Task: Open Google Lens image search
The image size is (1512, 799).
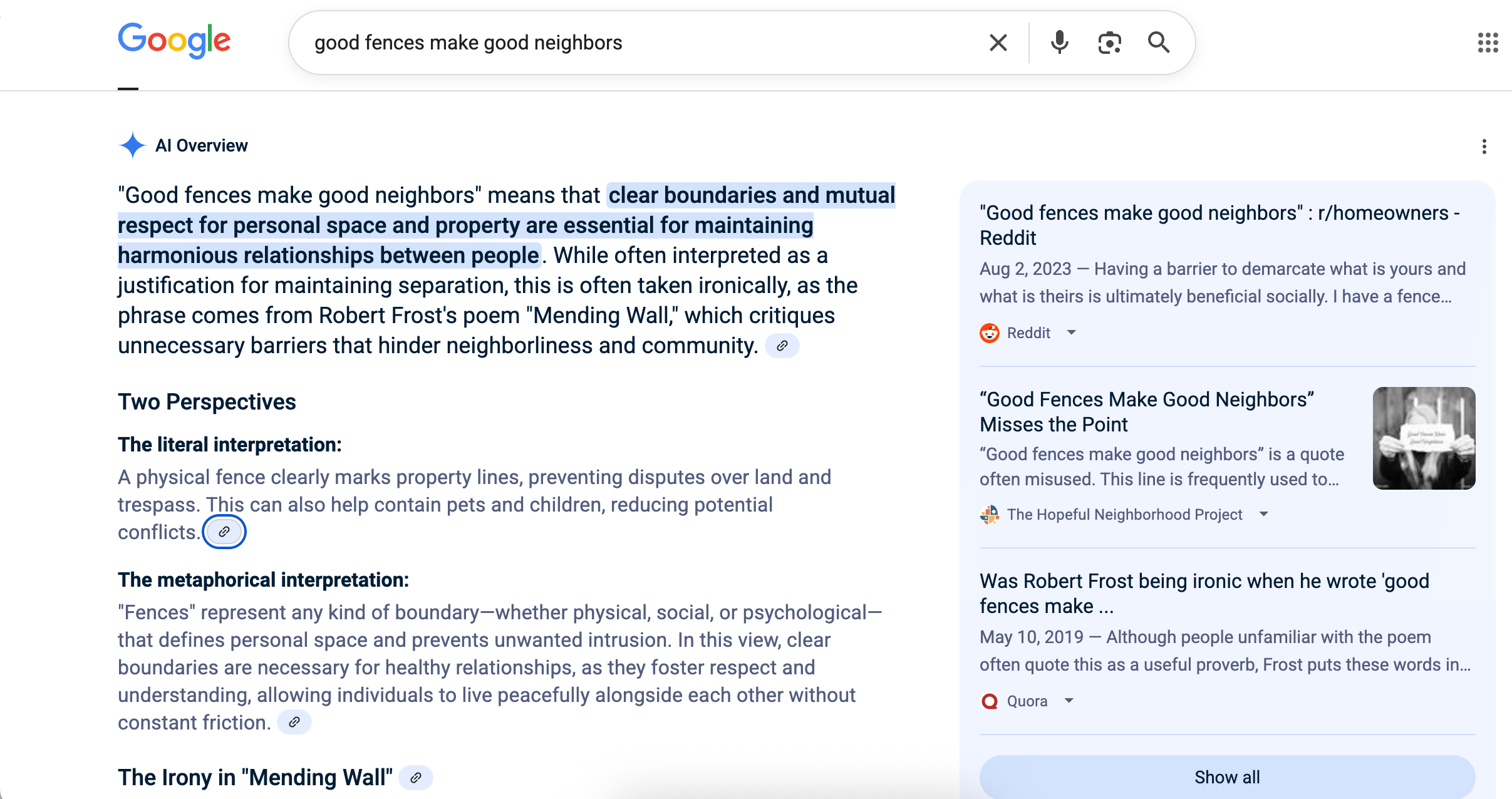Action: pos(1109,43)
